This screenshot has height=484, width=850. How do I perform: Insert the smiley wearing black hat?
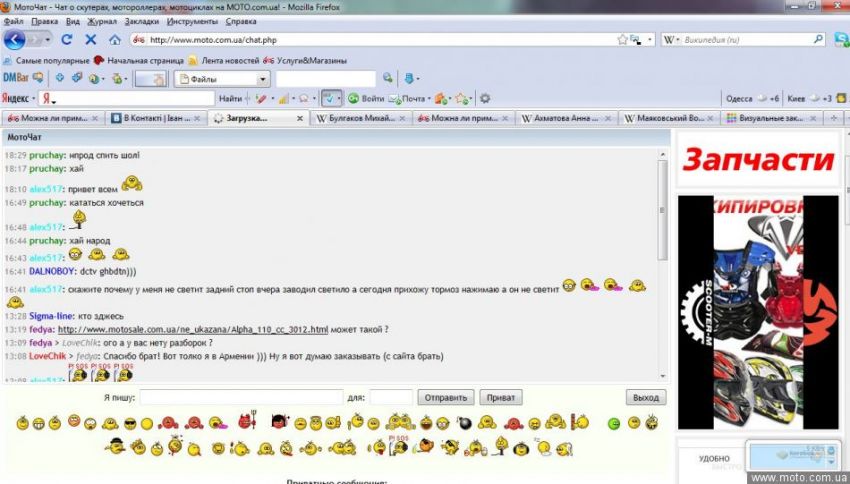(x=114, y=446)
